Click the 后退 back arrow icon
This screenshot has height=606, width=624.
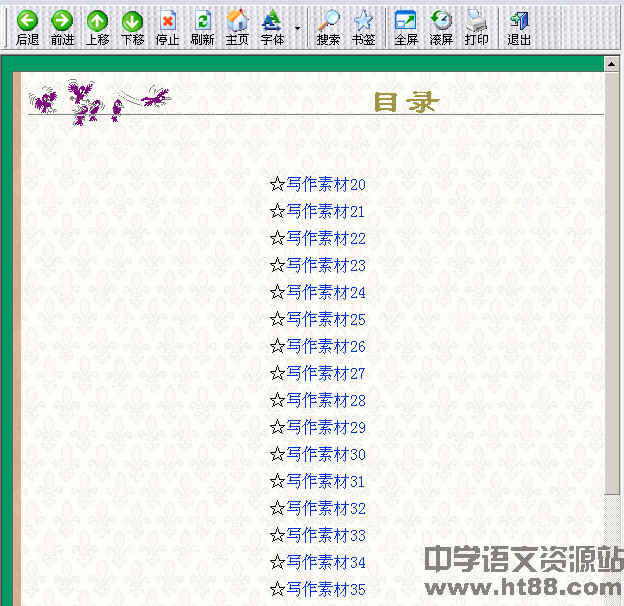pos(27,21)
